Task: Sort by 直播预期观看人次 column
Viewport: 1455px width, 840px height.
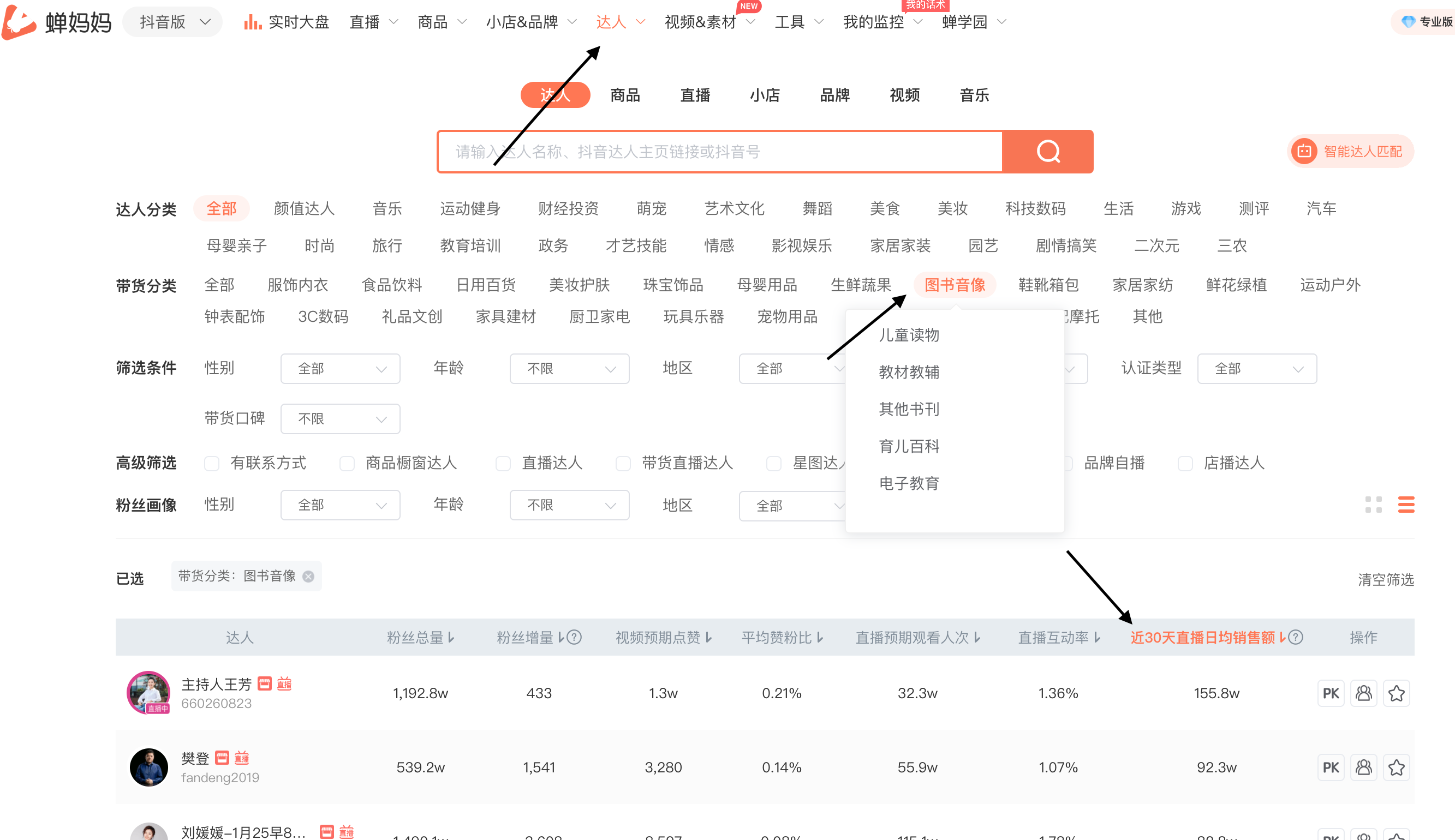Action: pos(917,638)
